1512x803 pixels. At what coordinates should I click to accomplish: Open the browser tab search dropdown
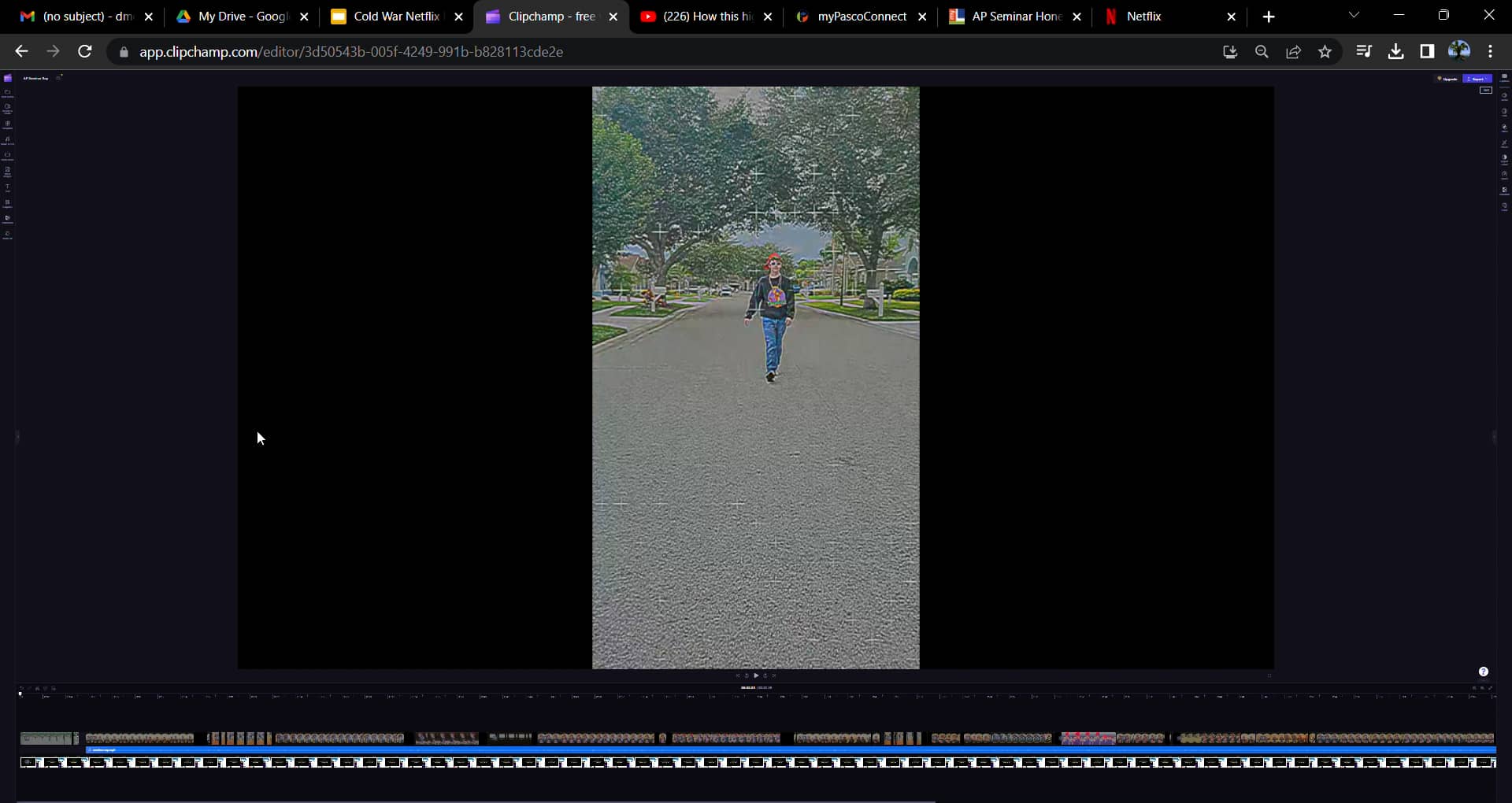pos(1354,15)
